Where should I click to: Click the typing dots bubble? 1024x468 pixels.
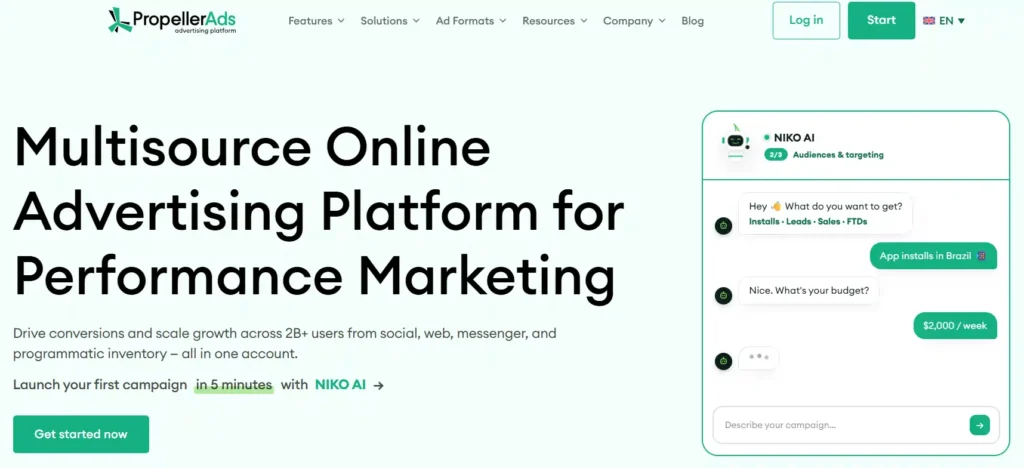click(759, 358)
